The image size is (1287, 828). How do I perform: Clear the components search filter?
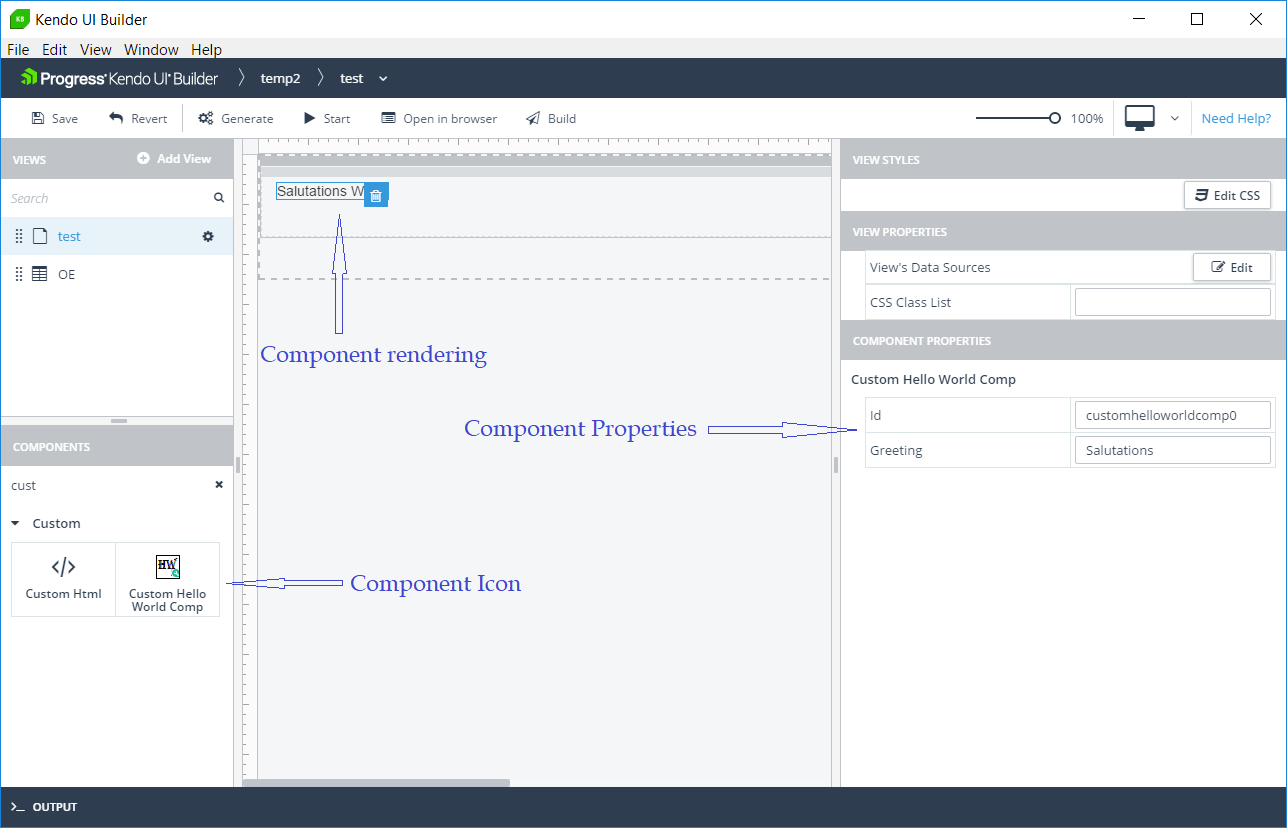219,485
